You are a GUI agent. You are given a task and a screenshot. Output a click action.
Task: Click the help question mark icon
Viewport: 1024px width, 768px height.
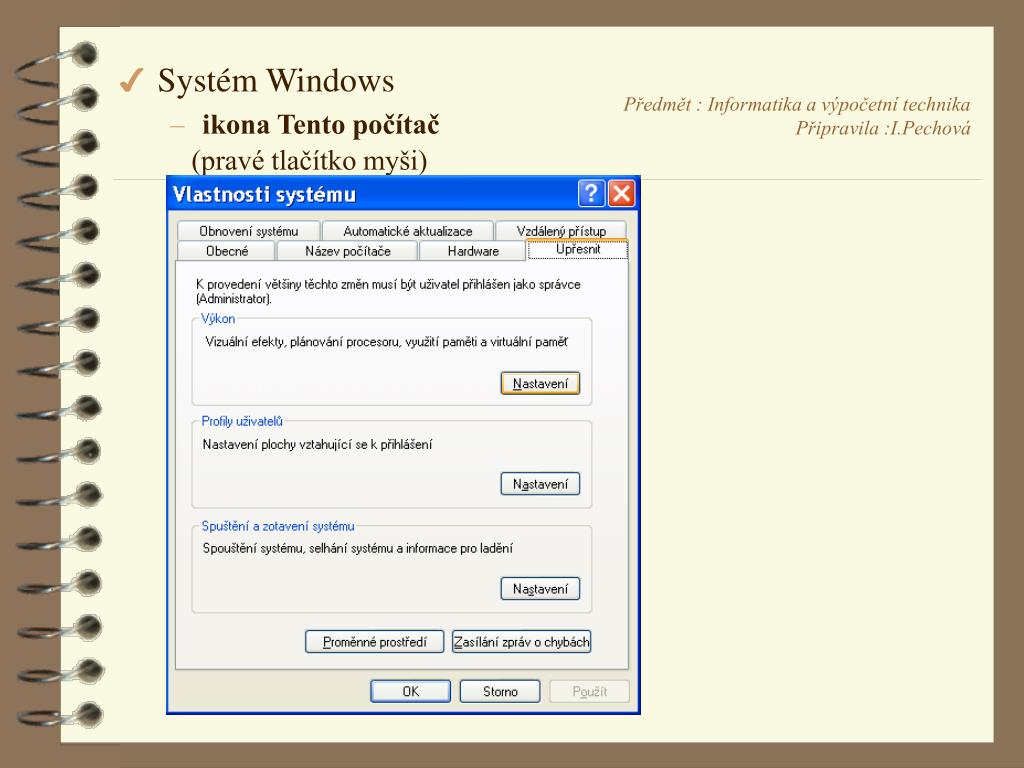tap(591, 194)
